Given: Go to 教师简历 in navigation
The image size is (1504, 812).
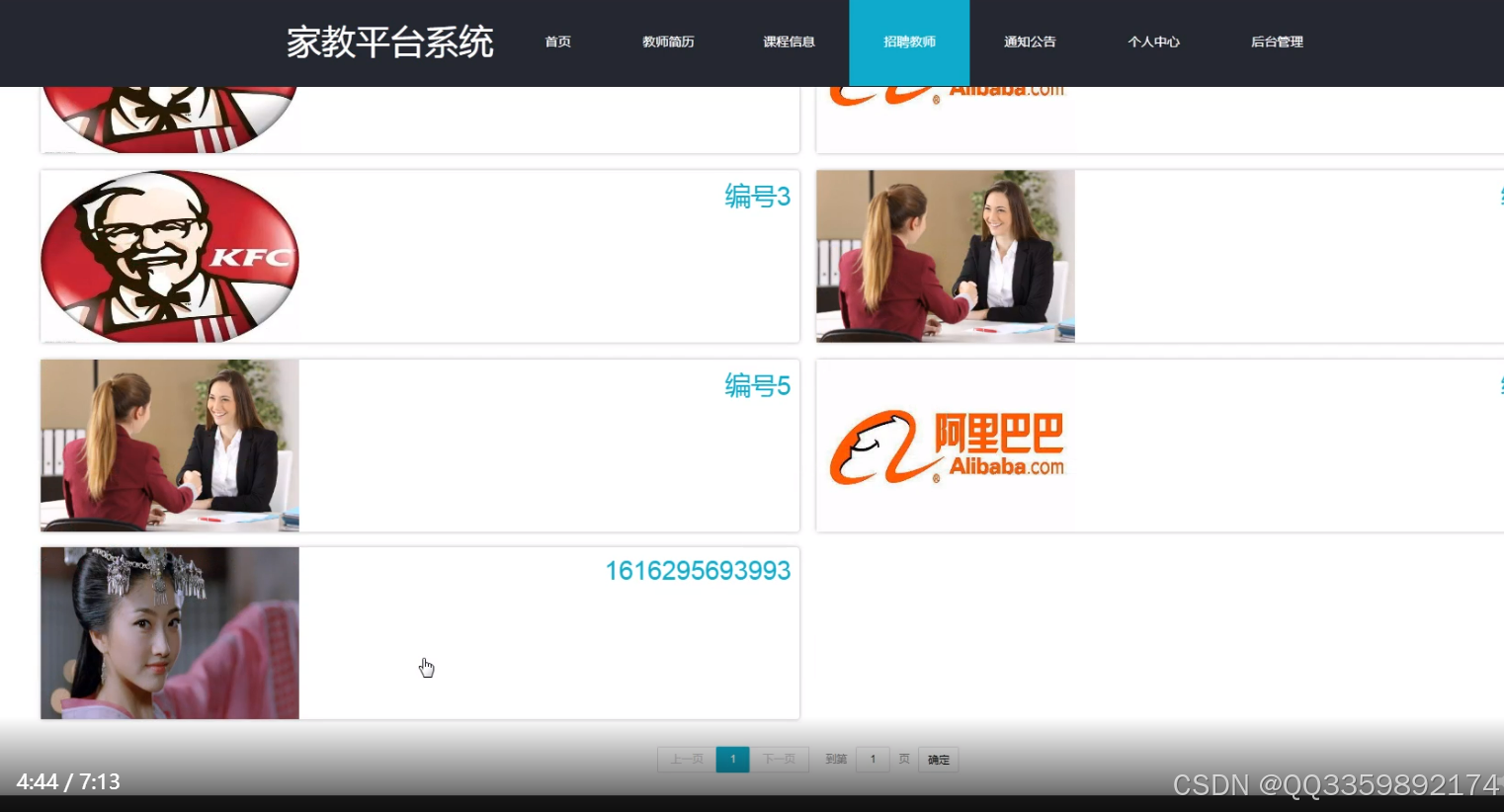Looking at the screenshot, I should [668, 41].
